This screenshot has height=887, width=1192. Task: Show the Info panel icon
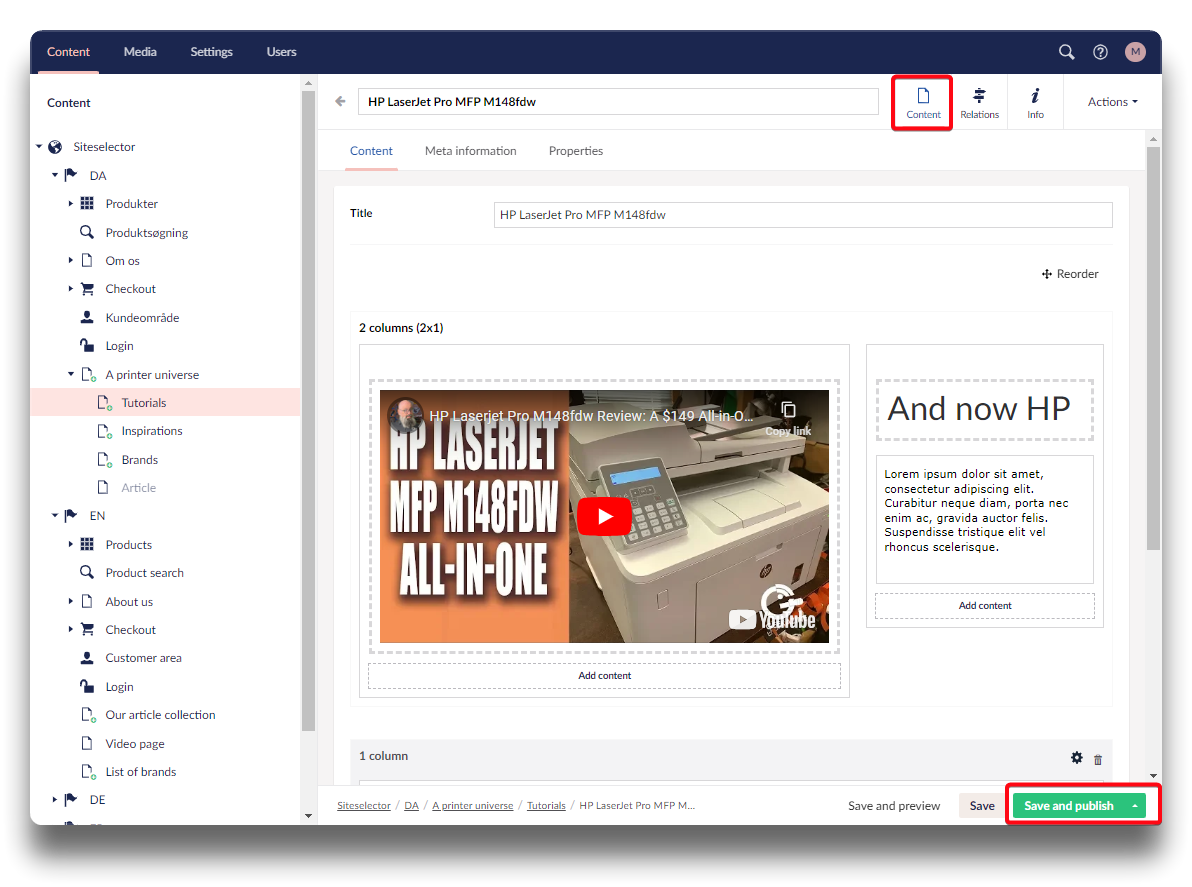pyautogui.click(x=1035, y=95)
